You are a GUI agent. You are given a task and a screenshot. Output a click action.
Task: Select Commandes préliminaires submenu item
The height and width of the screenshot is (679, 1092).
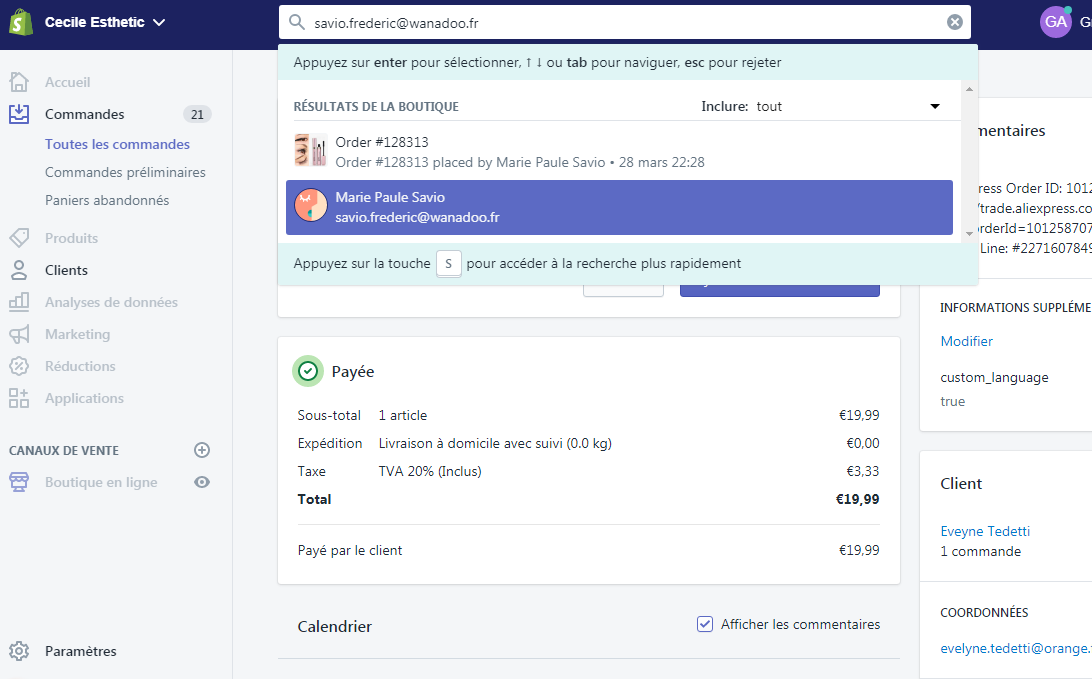tap(125, 172)
